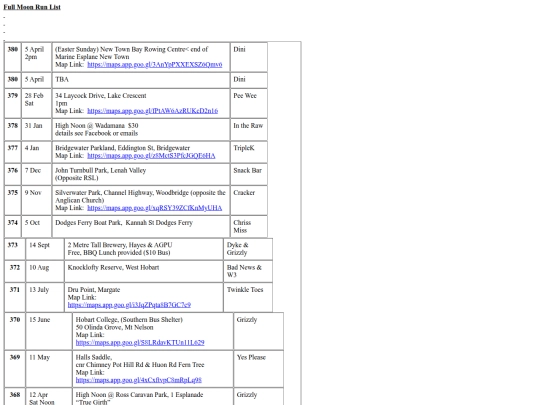Click the TBA venue cell

[141, 80]
